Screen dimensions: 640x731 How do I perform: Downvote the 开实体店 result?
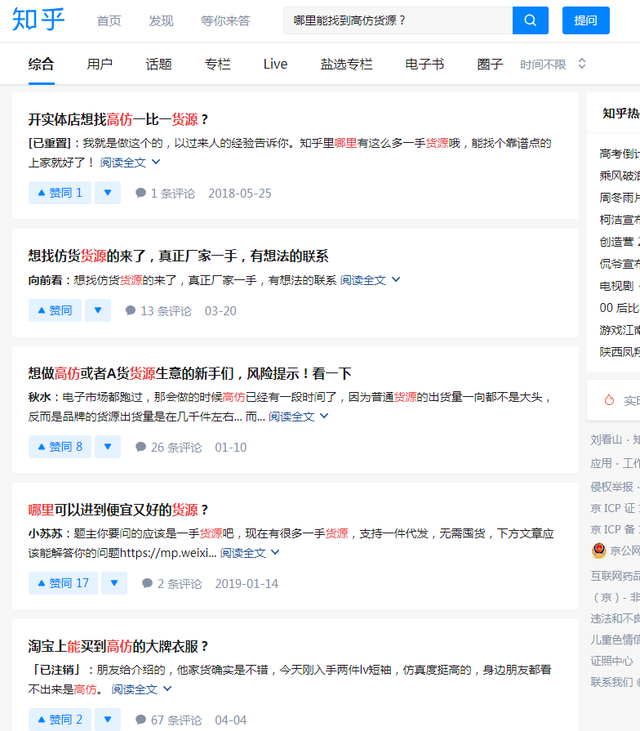pyautogui.click(x=108, y=193)
